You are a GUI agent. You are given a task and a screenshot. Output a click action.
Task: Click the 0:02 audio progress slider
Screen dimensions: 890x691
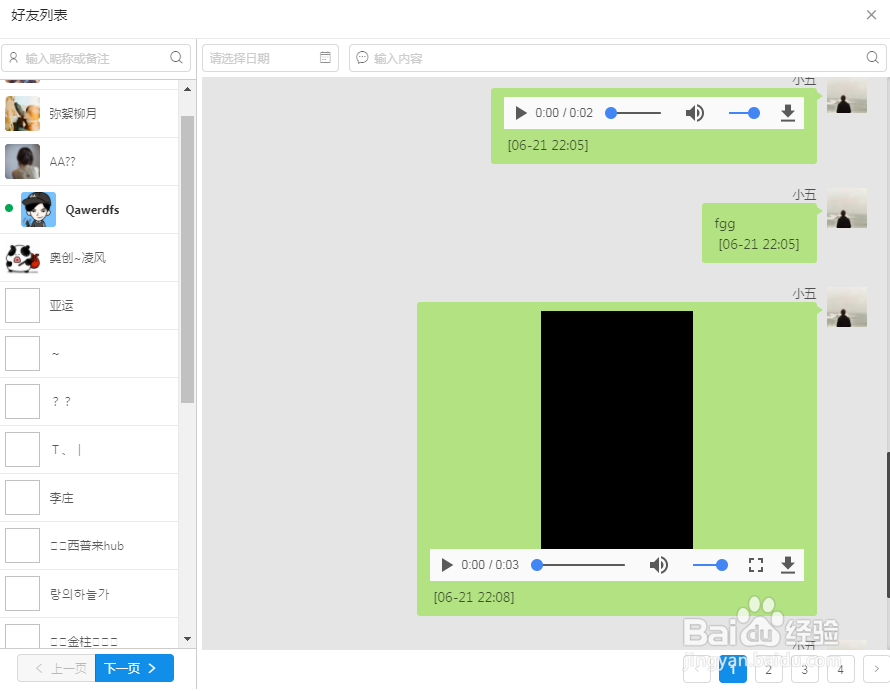tap(633, 113)
